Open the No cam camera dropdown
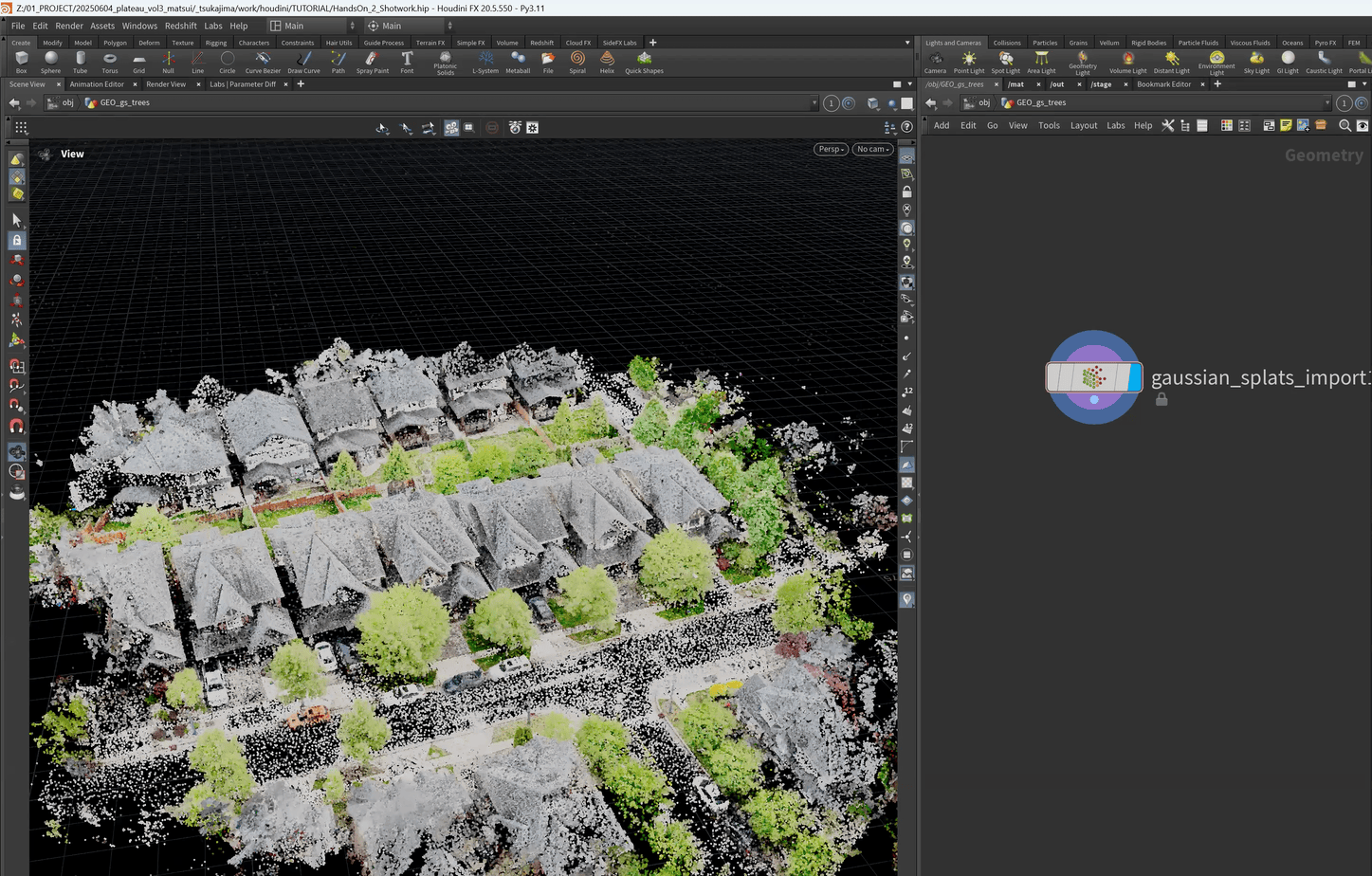The width and height of the screenshot is (1372, 876). tap(872, 149)
